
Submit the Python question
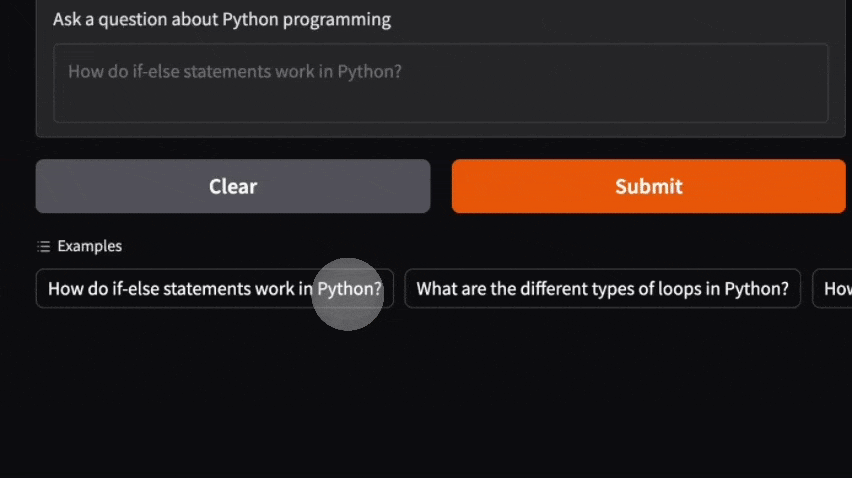648,186
